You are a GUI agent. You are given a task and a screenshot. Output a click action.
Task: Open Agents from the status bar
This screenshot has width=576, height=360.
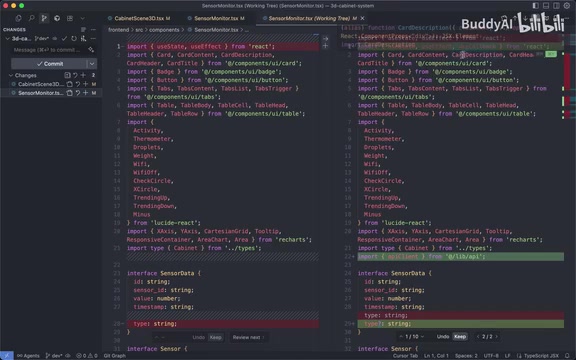click(x=28, y=356)
